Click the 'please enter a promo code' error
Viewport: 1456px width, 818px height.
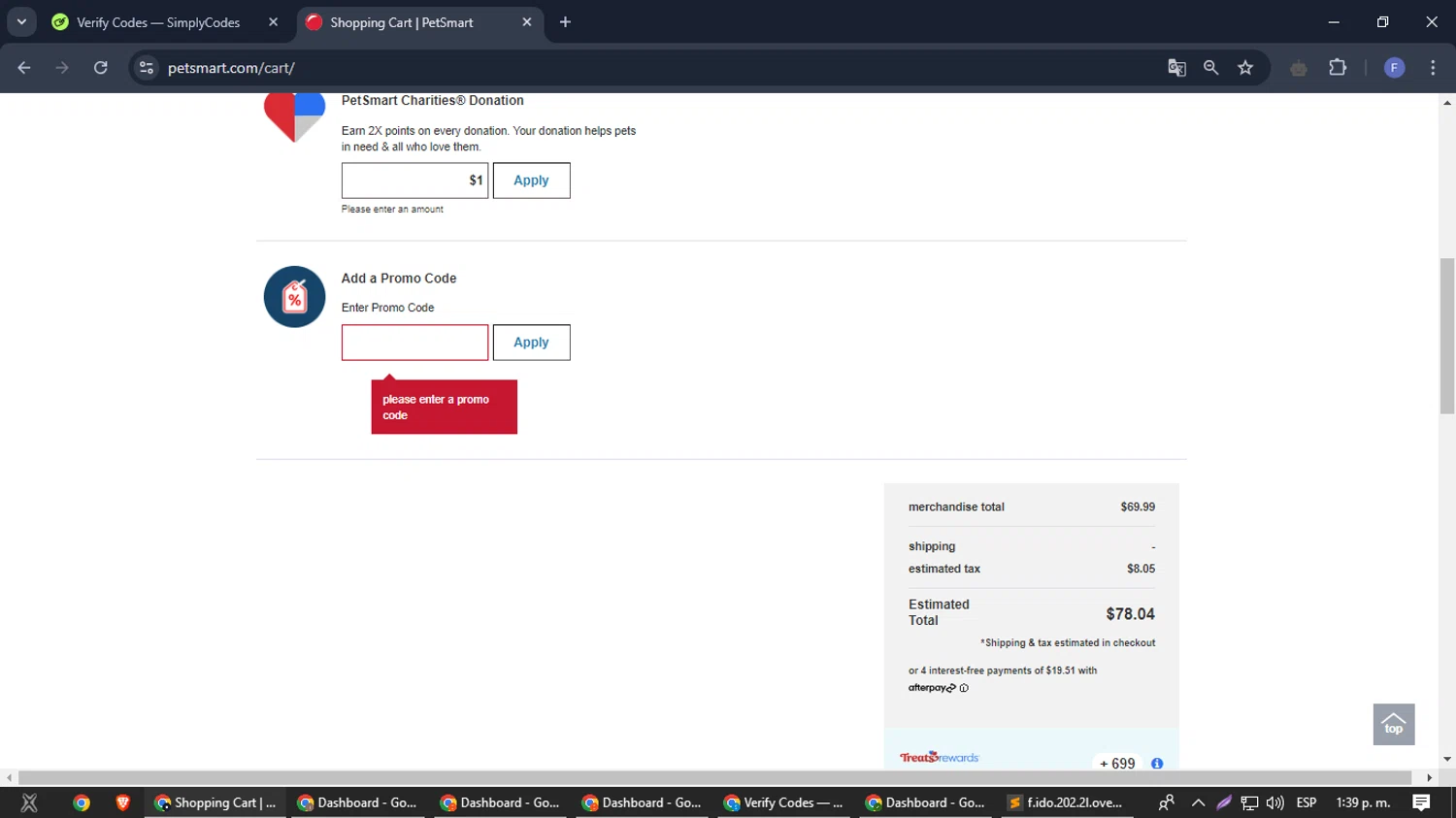444,407
